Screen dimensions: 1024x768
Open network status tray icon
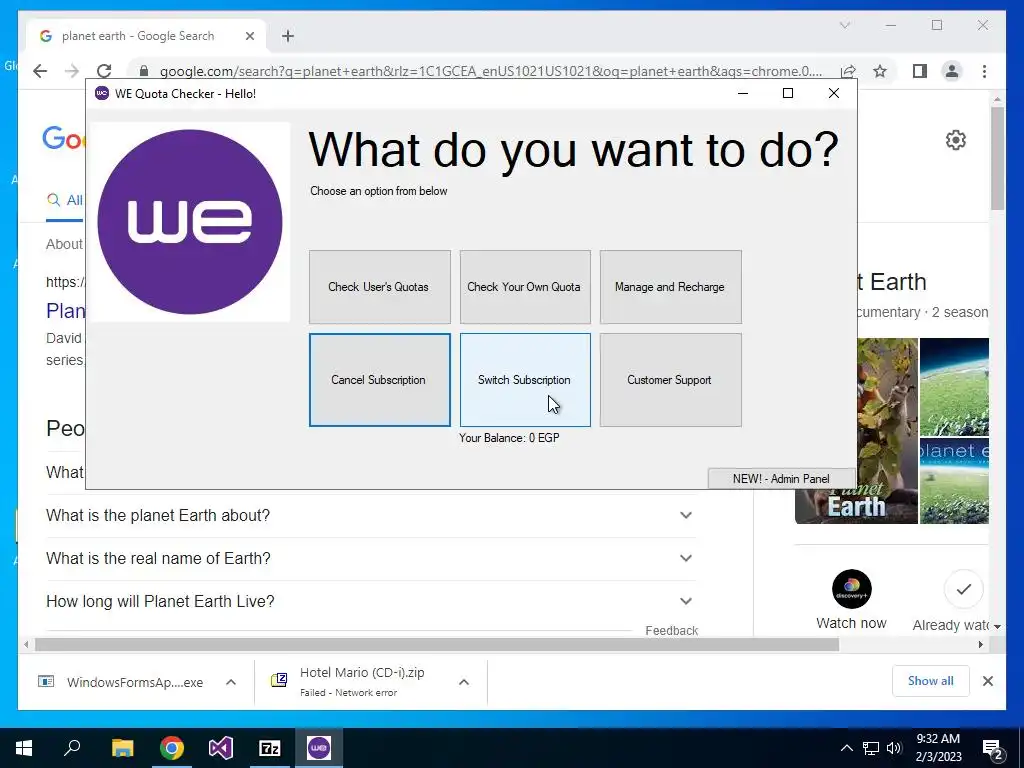click(871, 748)
